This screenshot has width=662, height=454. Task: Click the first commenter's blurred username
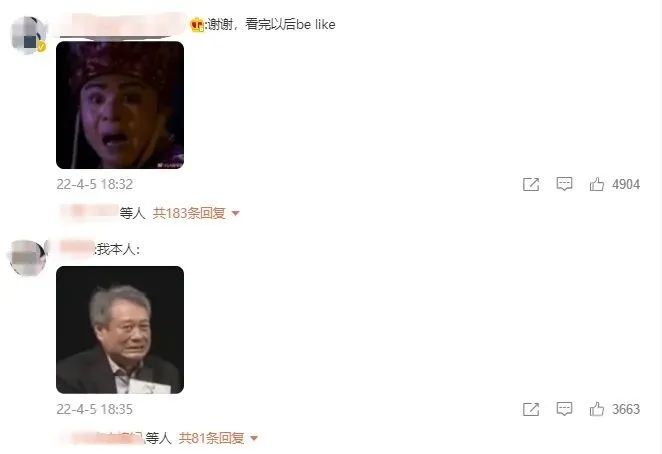122,24
